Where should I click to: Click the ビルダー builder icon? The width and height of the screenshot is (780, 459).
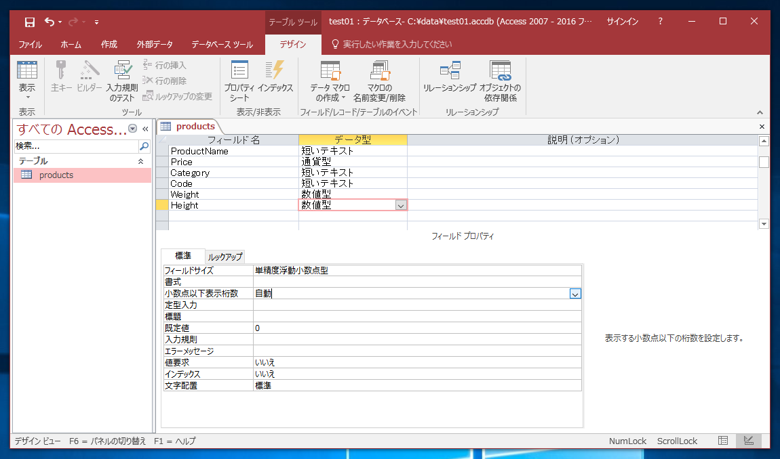point(90,76)
